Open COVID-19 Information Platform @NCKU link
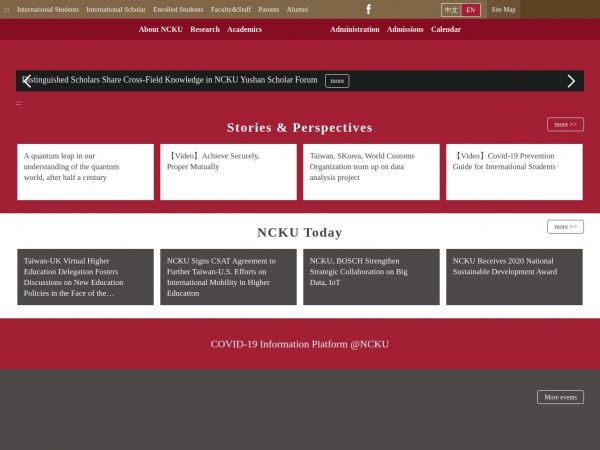The image size is (600, 450). coord(300,344)
